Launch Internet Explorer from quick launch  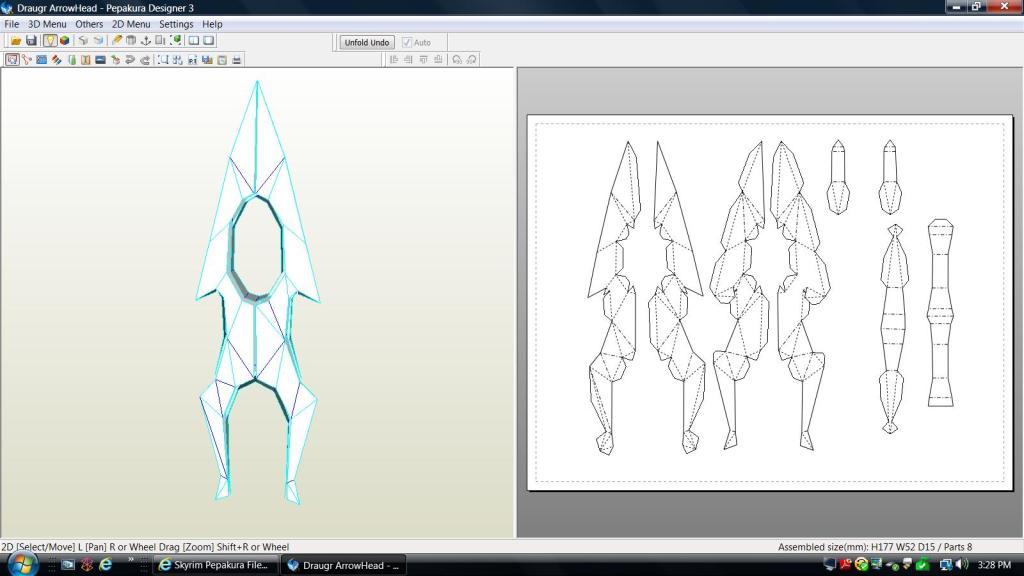click(x=105, y=565)
